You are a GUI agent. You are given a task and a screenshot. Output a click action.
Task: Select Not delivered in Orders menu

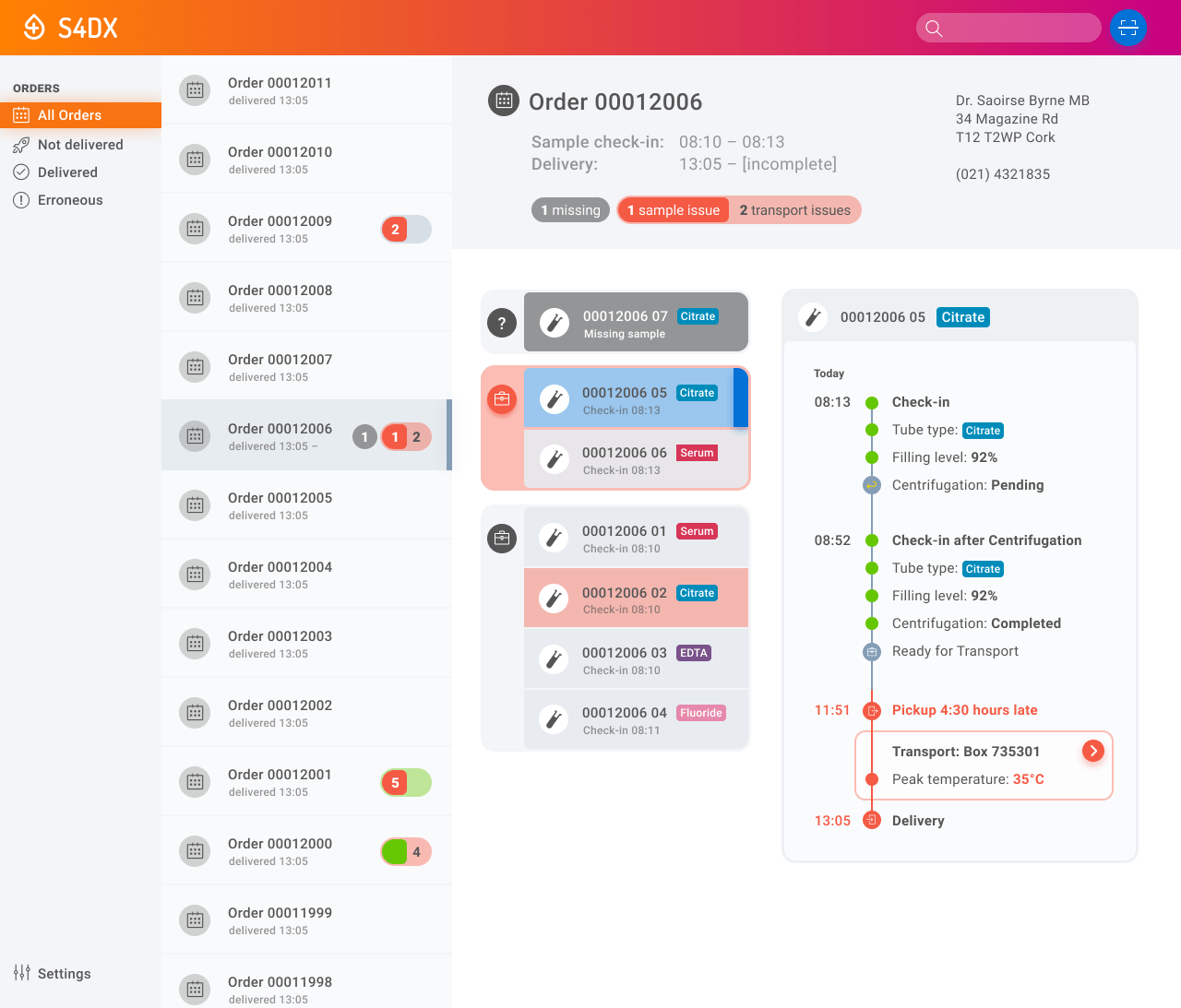pos(80,145)
